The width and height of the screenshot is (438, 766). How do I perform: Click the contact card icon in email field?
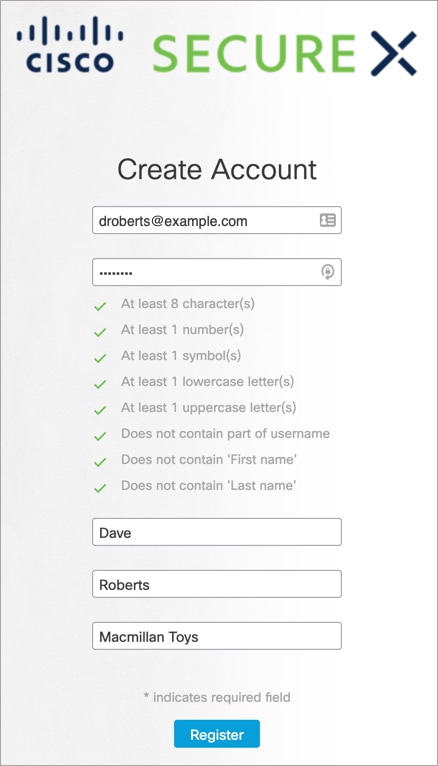pos(328,220)
